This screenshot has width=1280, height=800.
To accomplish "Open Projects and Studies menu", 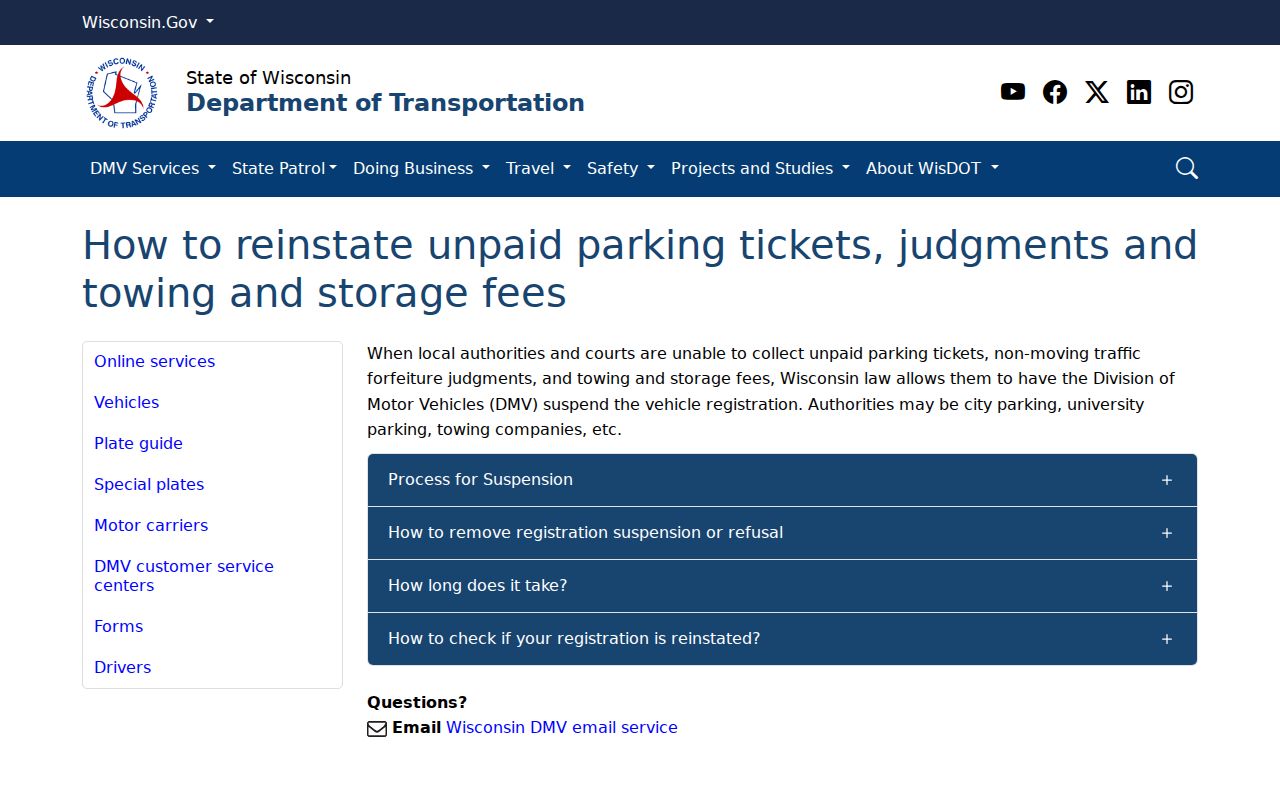I will coord(760,168).
